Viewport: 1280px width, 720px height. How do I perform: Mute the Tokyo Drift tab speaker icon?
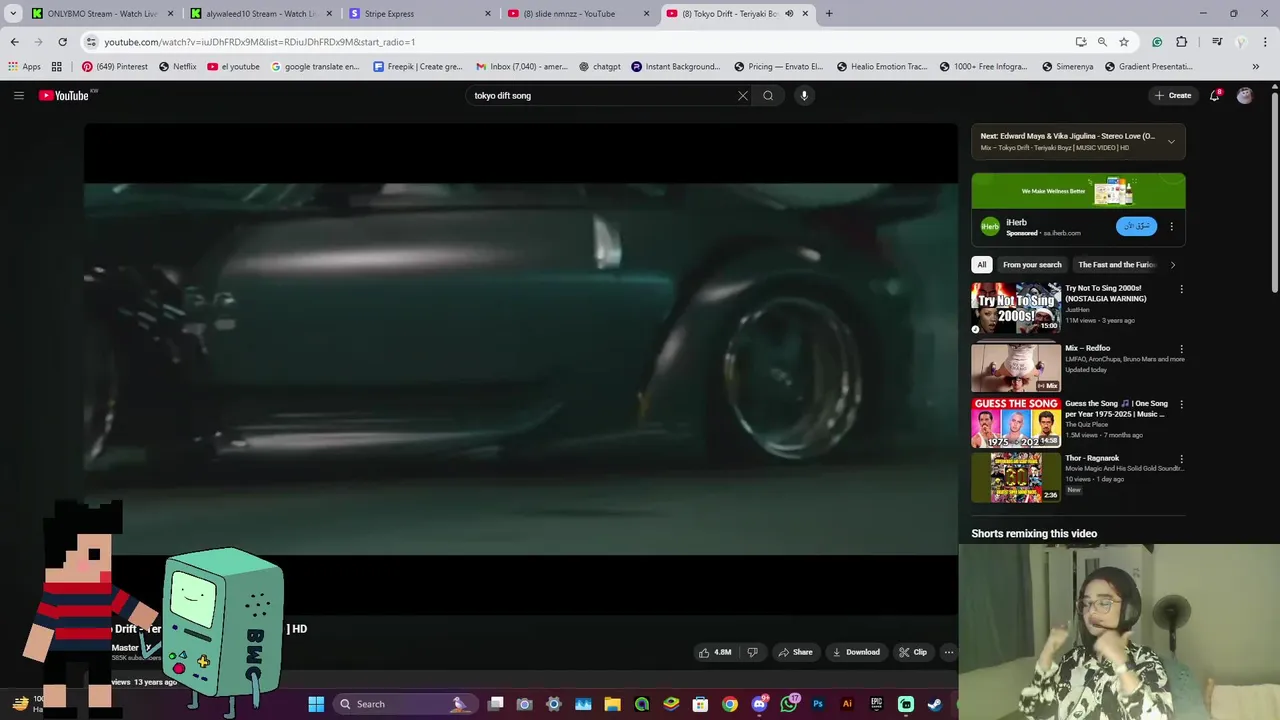tap(789, 14)
